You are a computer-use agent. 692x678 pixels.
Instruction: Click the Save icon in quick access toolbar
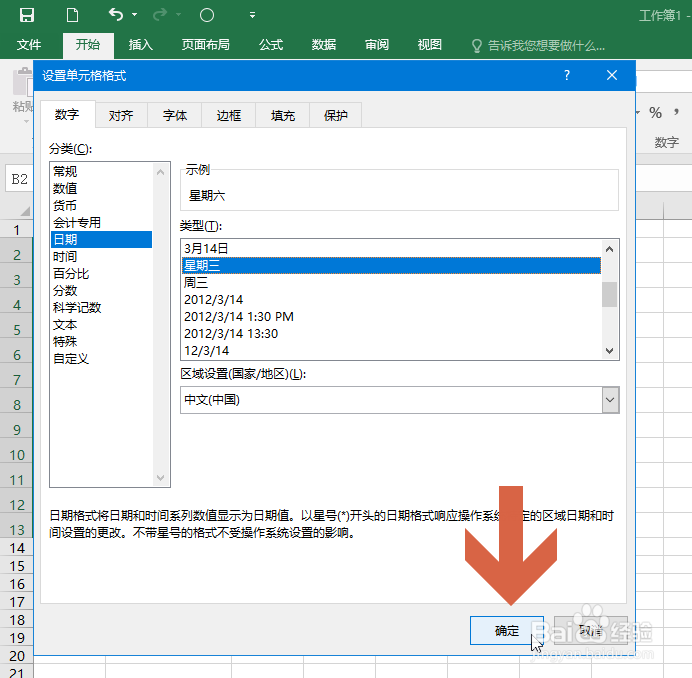[26, 15]
